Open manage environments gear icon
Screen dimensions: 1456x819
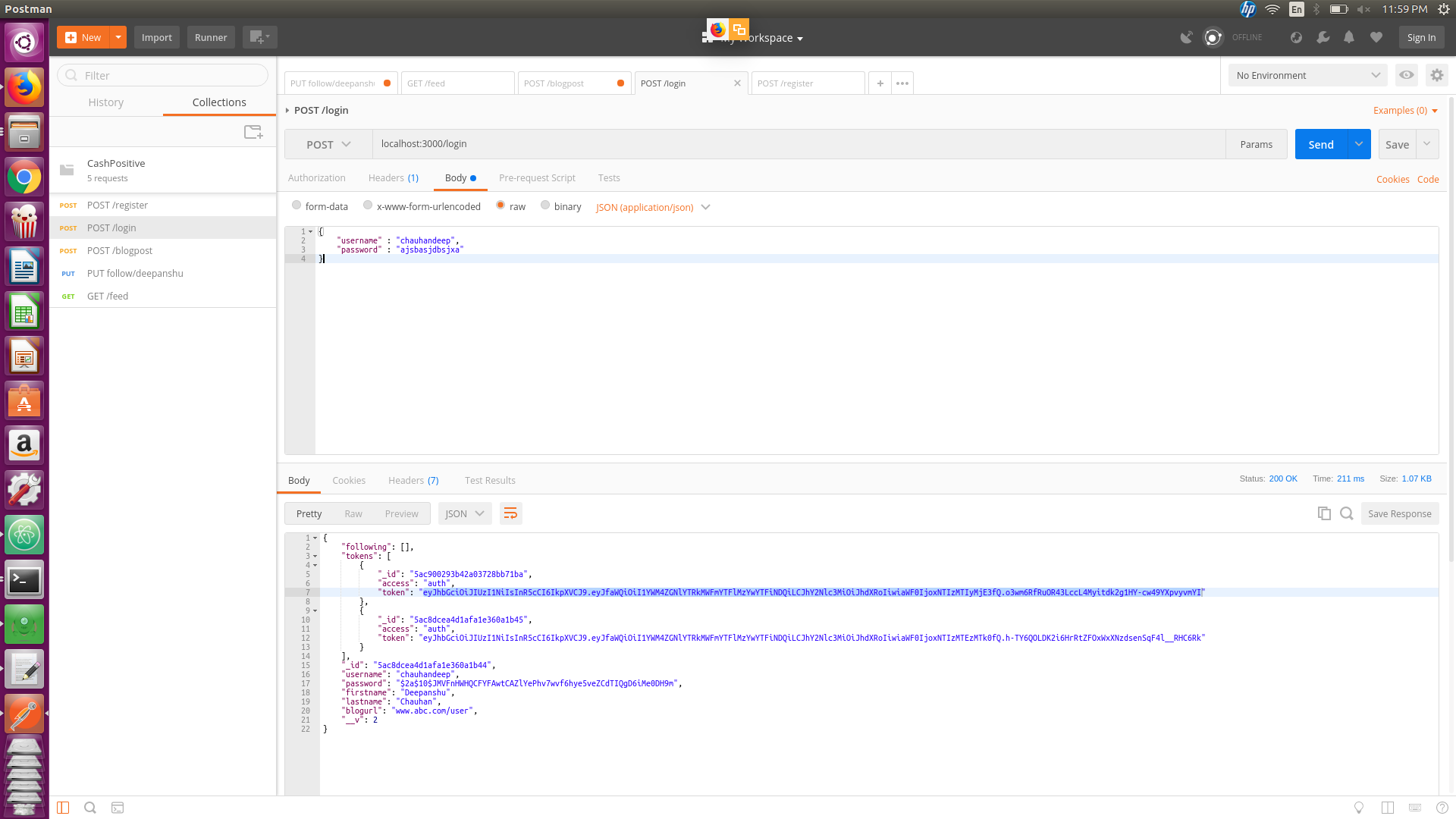1437,75
